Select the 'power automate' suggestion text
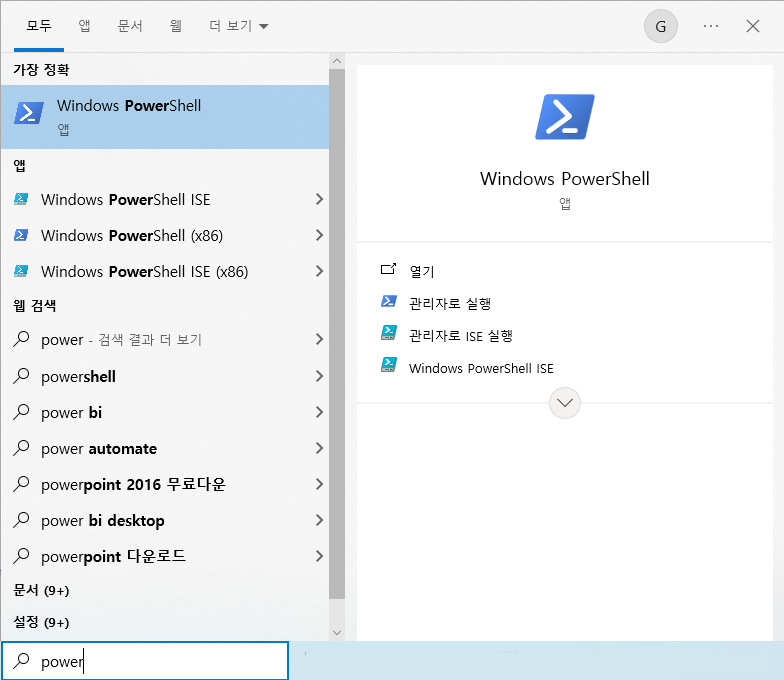784x680 pixels. point(99,448)
